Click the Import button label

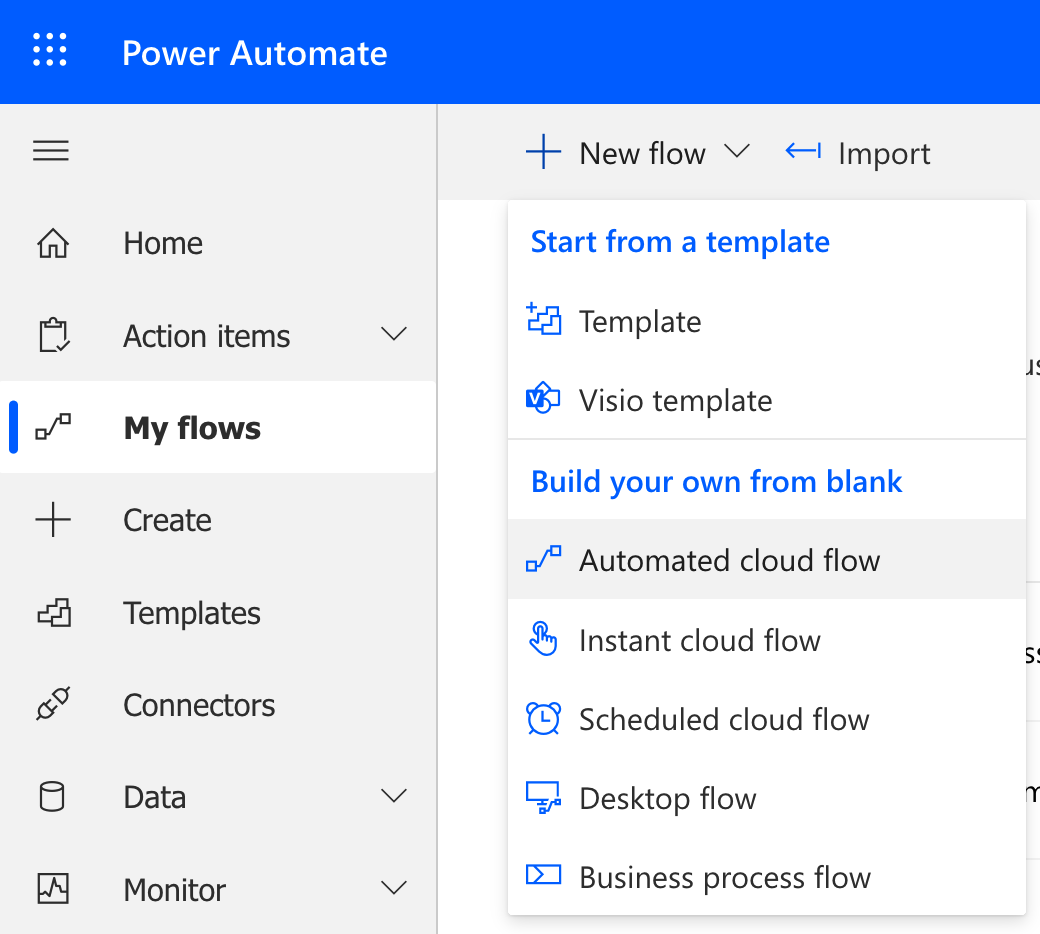tap(884, 154)
